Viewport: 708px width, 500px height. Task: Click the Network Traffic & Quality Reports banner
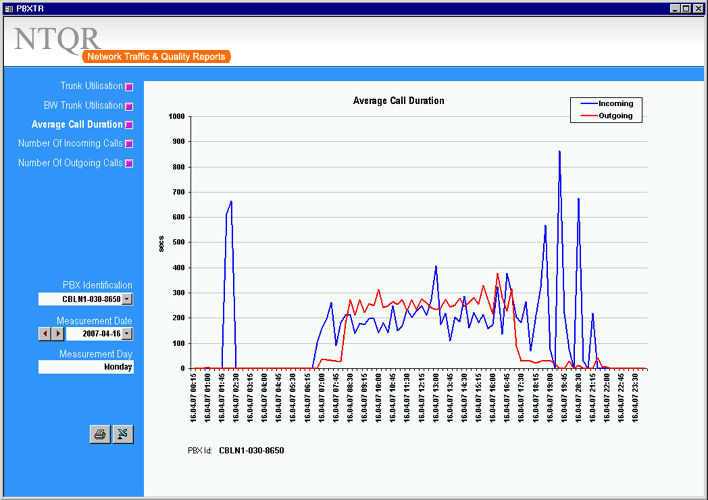coord(157,57)
